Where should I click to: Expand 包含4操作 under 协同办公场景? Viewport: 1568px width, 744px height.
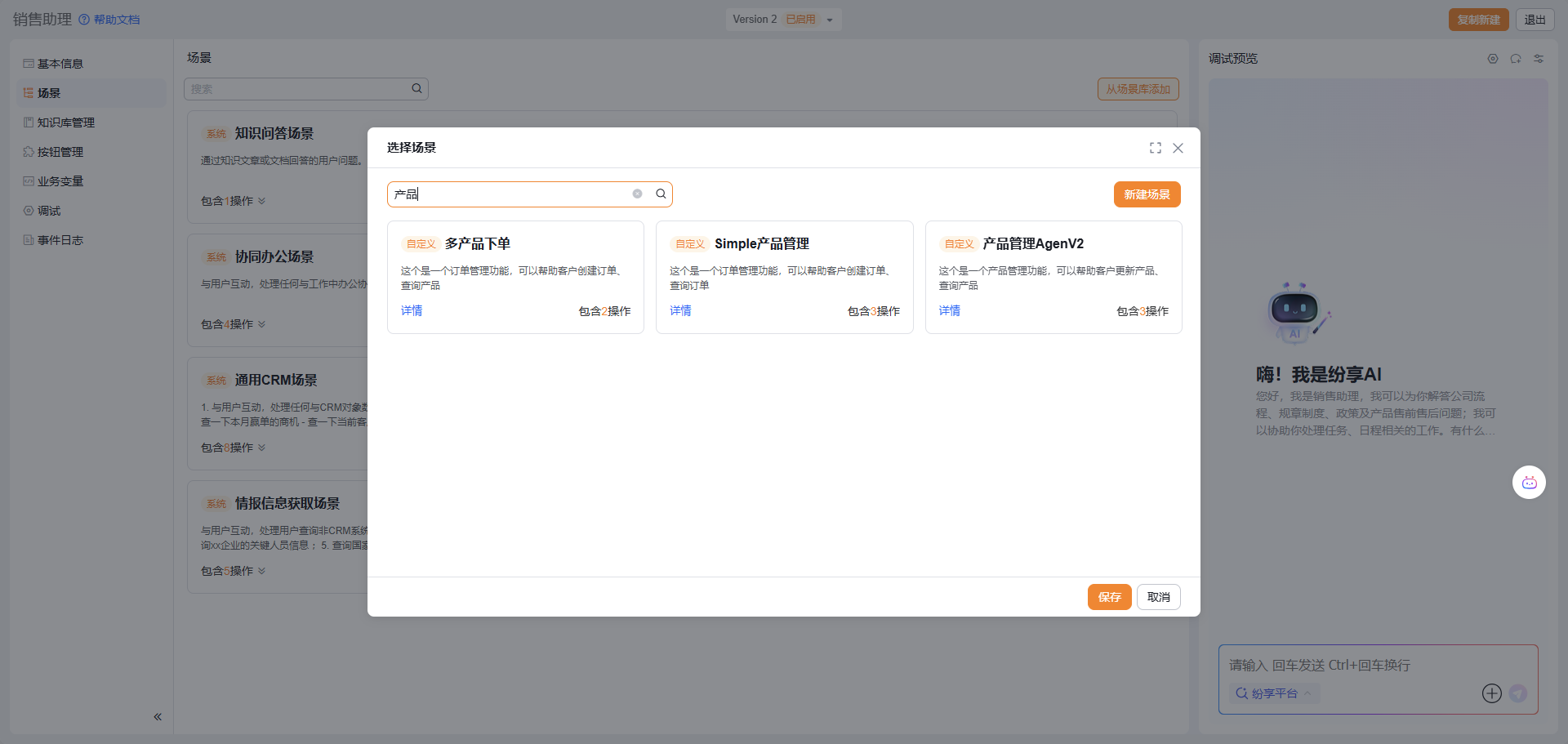click(x=234, y=324)
